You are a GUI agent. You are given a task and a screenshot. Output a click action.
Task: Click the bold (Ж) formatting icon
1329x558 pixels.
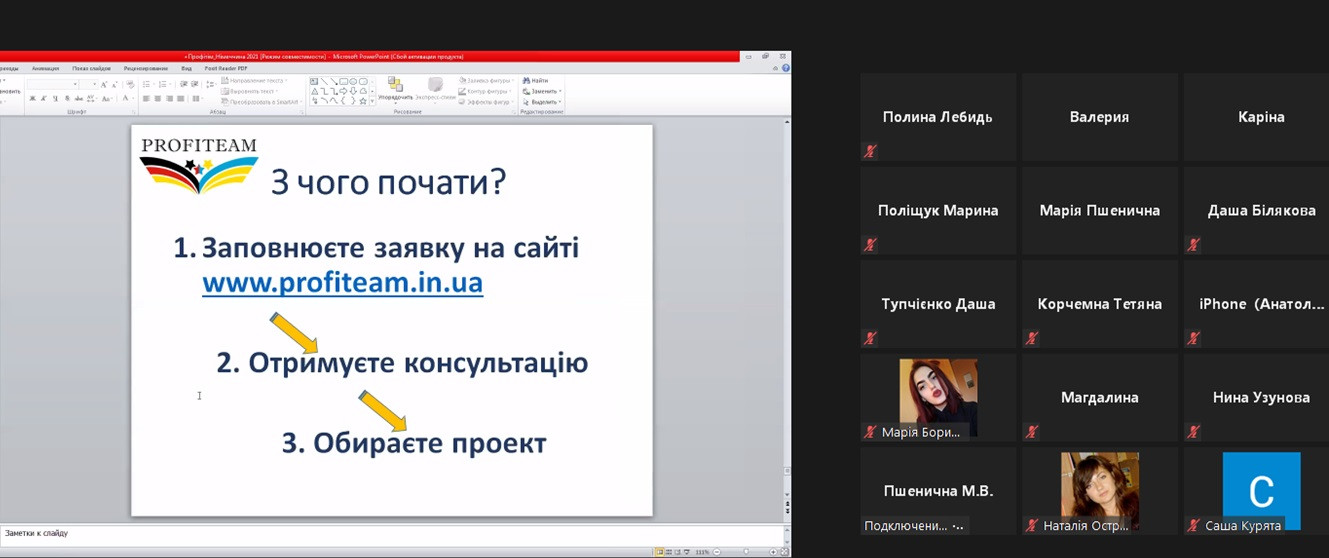32,98
